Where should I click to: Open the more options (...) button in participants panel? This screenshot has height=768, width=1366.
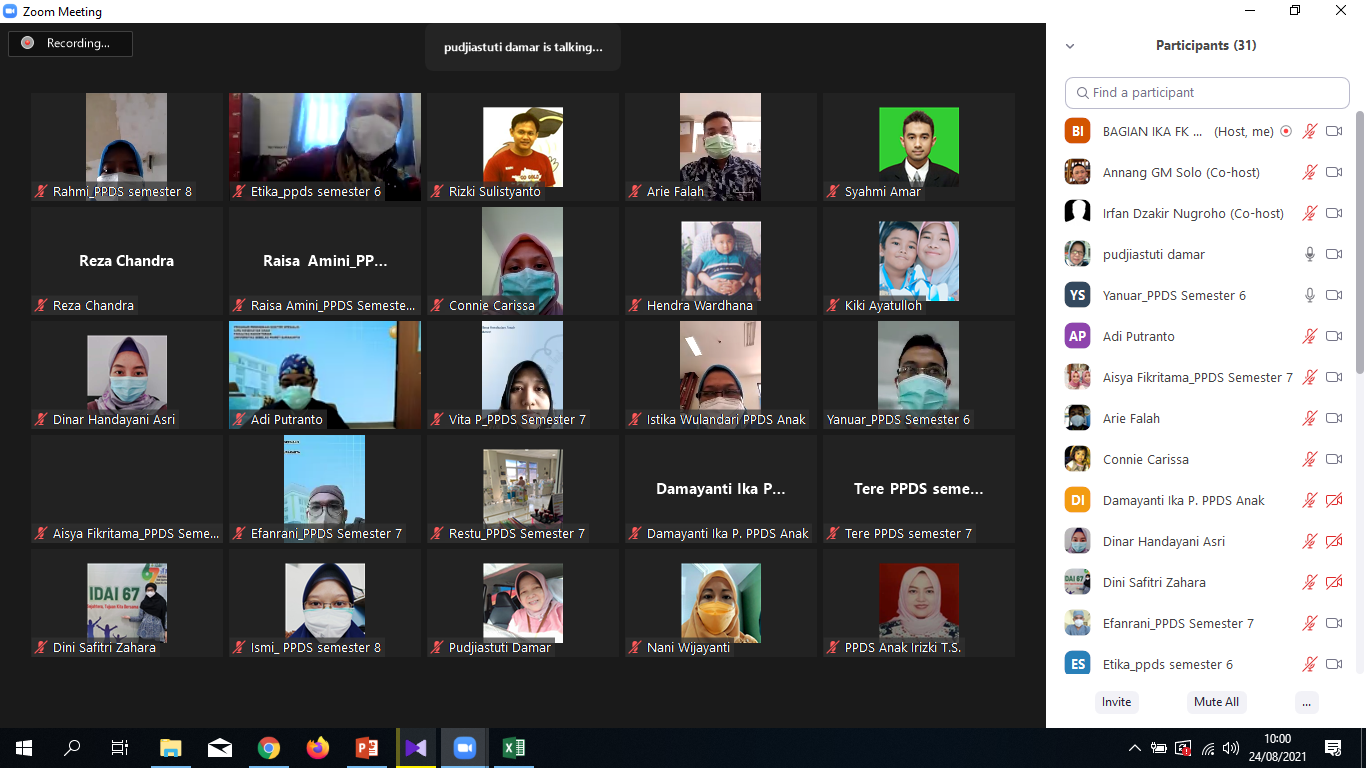coord(1306,702)
